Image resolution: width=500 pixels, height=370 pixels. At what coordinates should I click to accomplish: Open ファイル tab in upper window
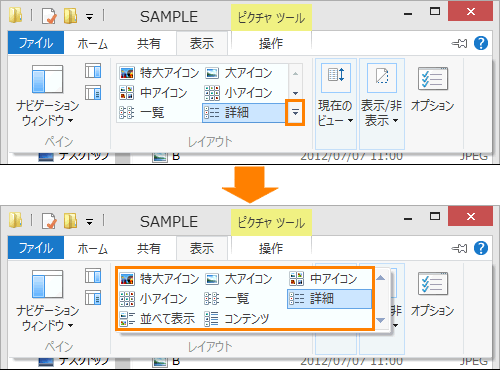tap(36, 43)
